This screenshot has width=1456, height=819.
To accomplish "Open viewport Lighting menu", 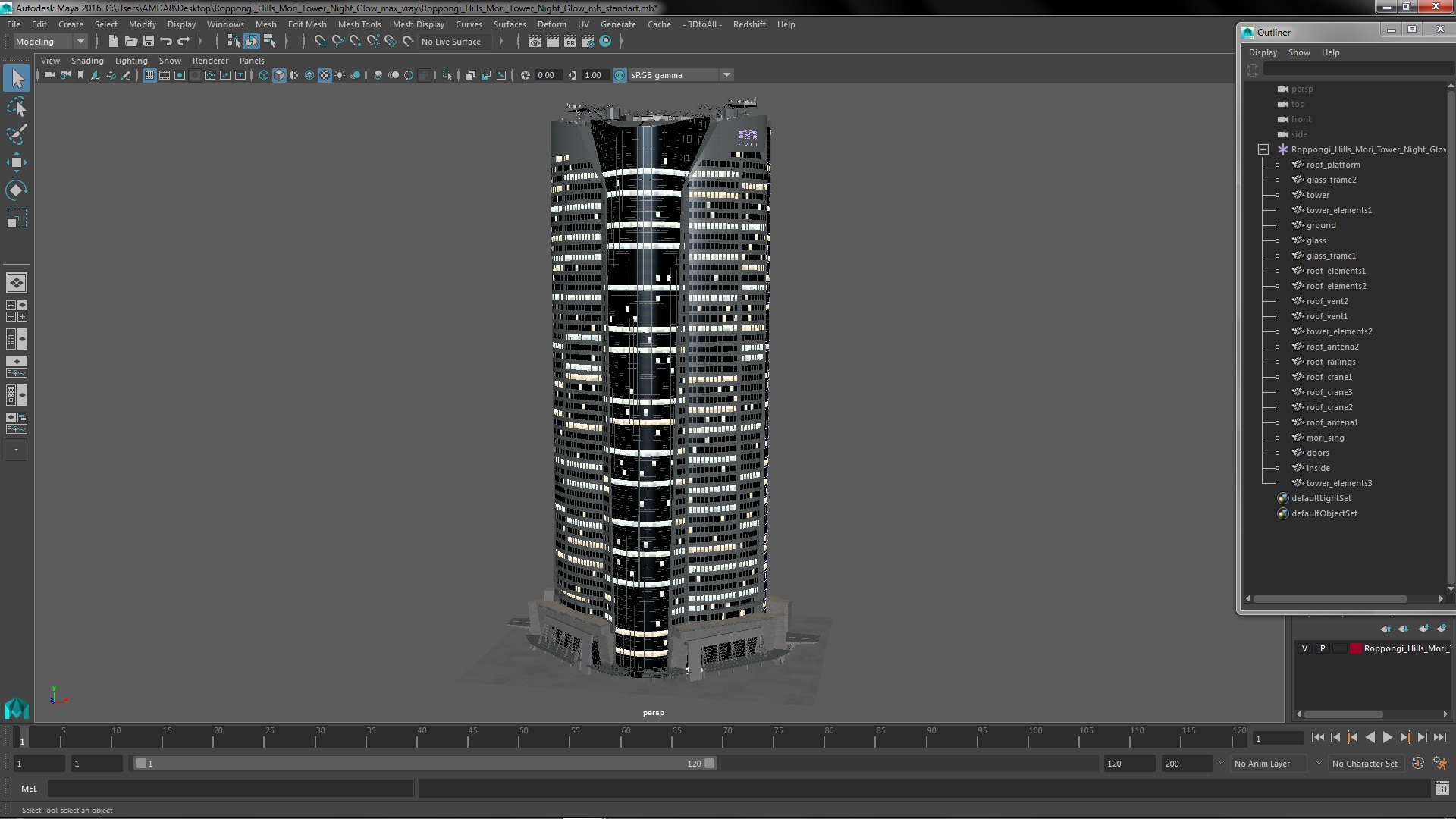I will 131,61.
